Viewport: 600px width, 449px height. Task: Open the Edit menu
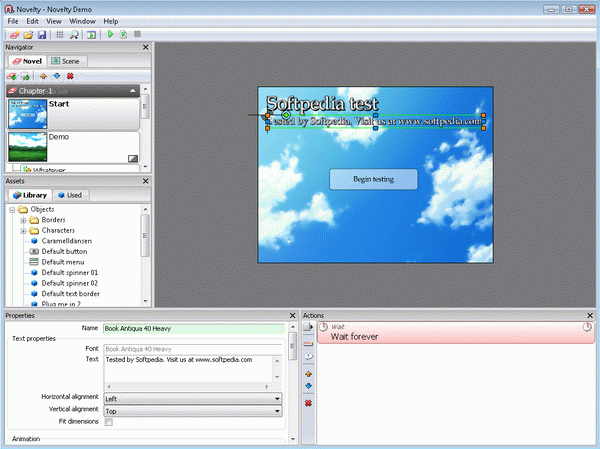pyautogui.click(x=32, y=21)
